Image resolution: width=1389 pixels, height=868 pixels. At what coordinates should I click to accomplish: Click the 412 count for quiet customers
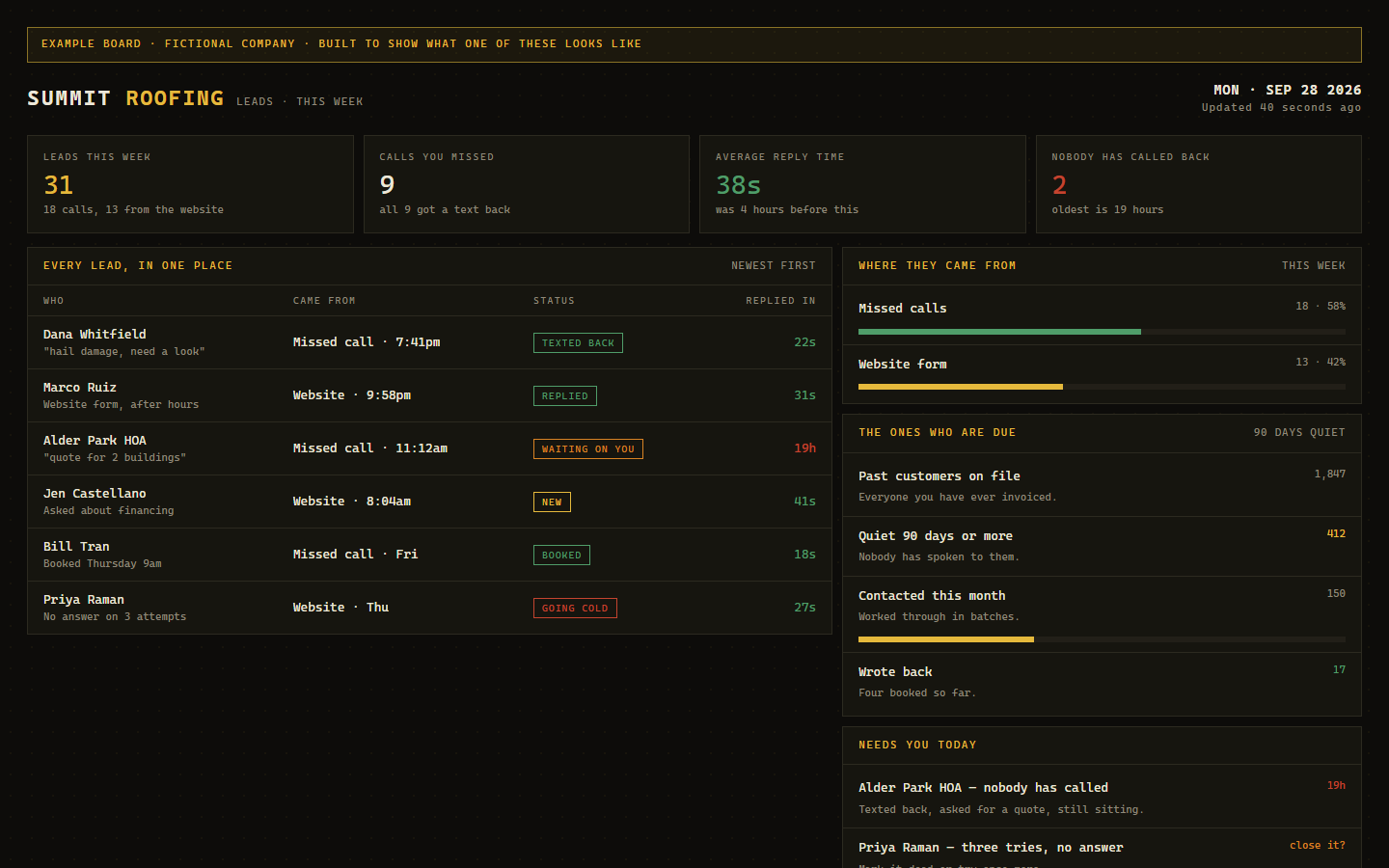click(x=1336, y=533)
